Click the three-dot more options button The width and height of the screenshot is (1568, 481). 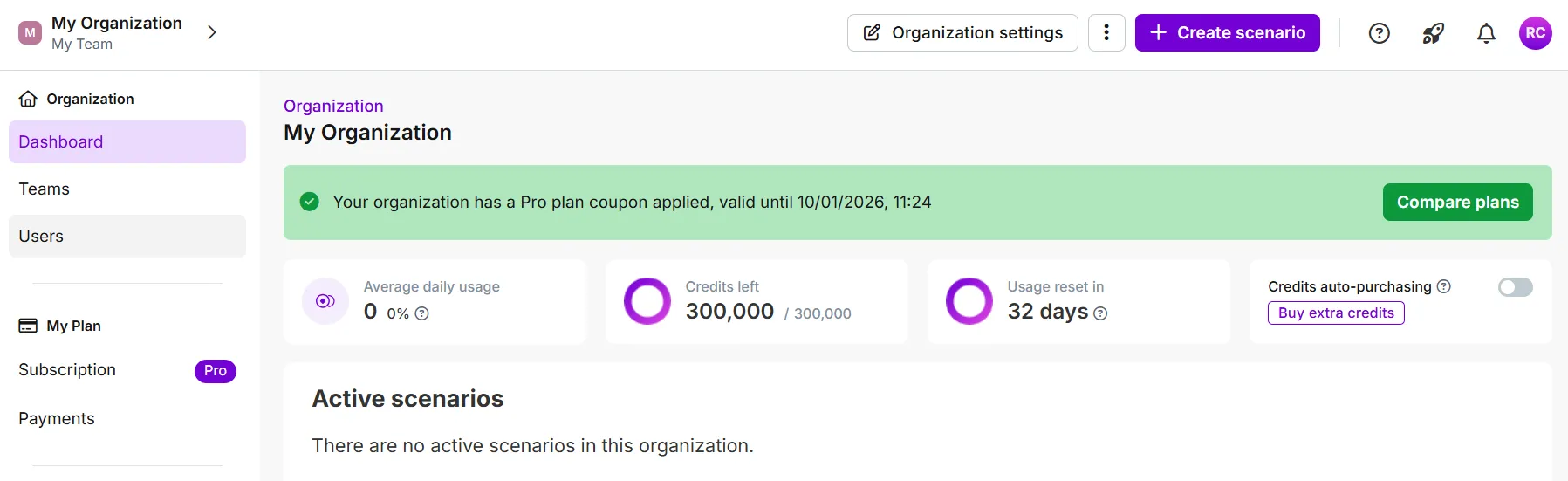(x=1106, y=33)
